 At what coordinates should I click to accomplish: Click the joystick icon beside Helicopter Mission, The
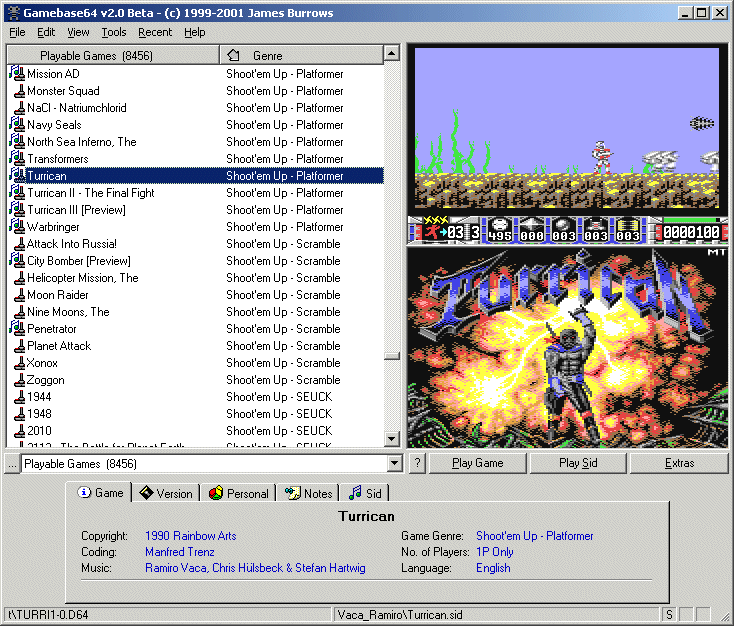(19, 277)
